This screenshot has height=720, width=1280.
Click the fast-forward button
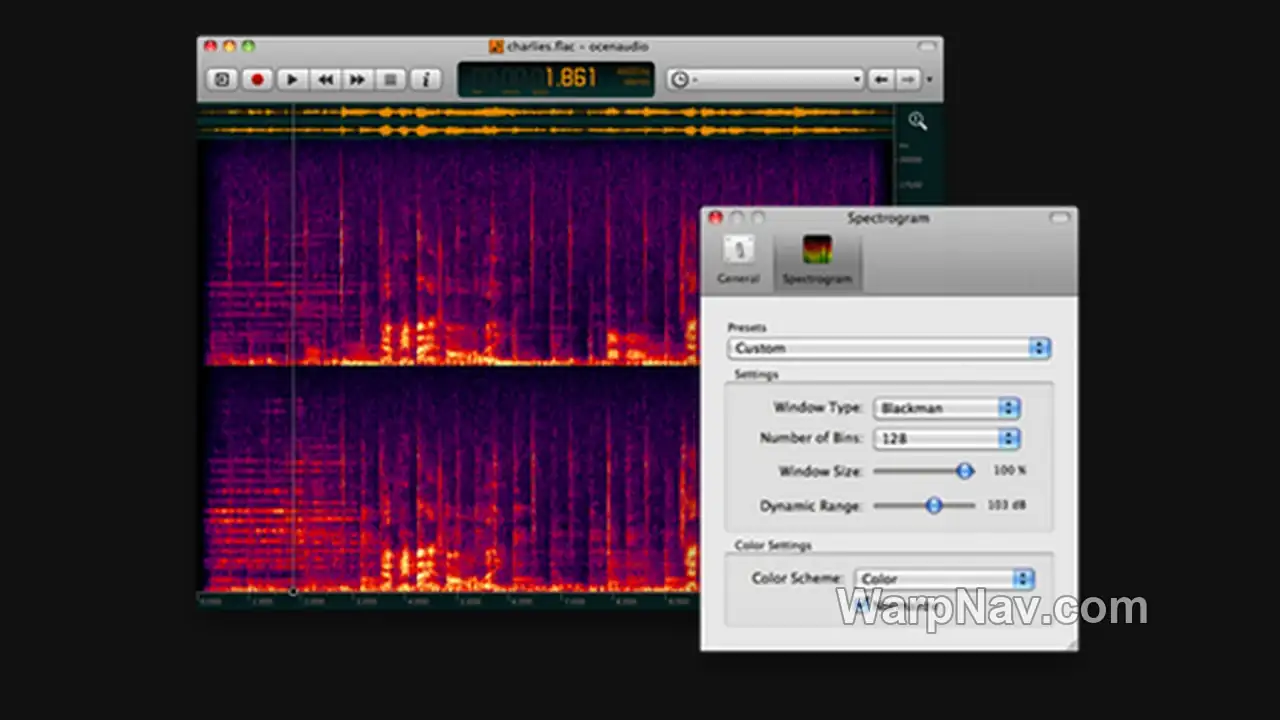(x=357, y=80)
